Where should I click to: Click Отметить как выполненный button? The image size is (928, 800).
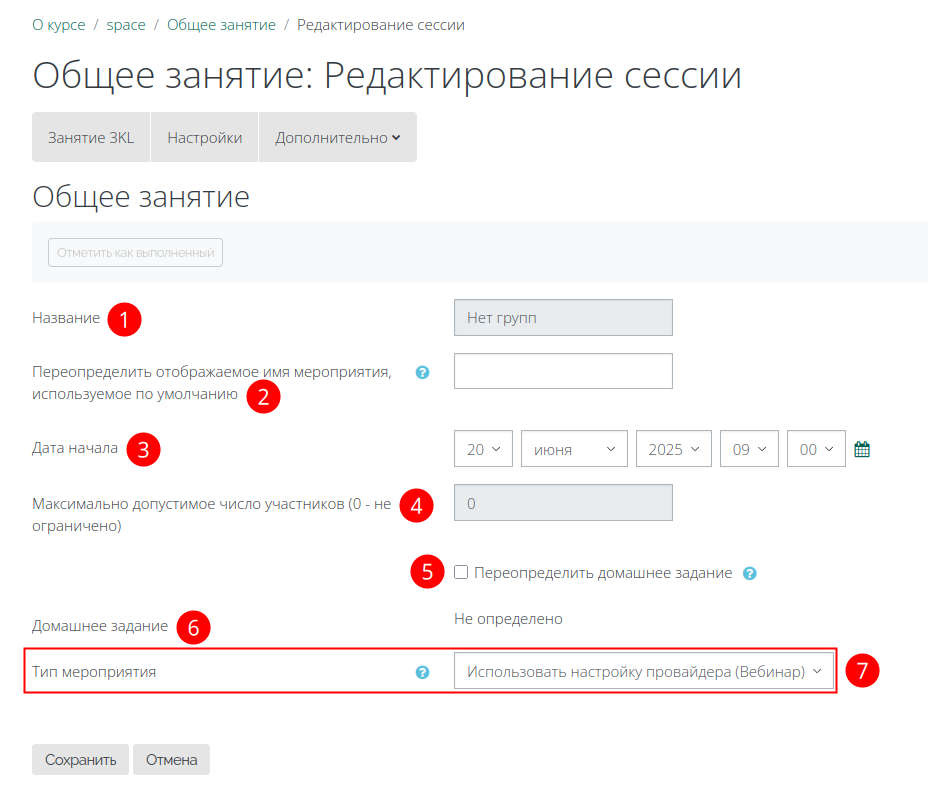pyautogui.click(x=136, y=253)
